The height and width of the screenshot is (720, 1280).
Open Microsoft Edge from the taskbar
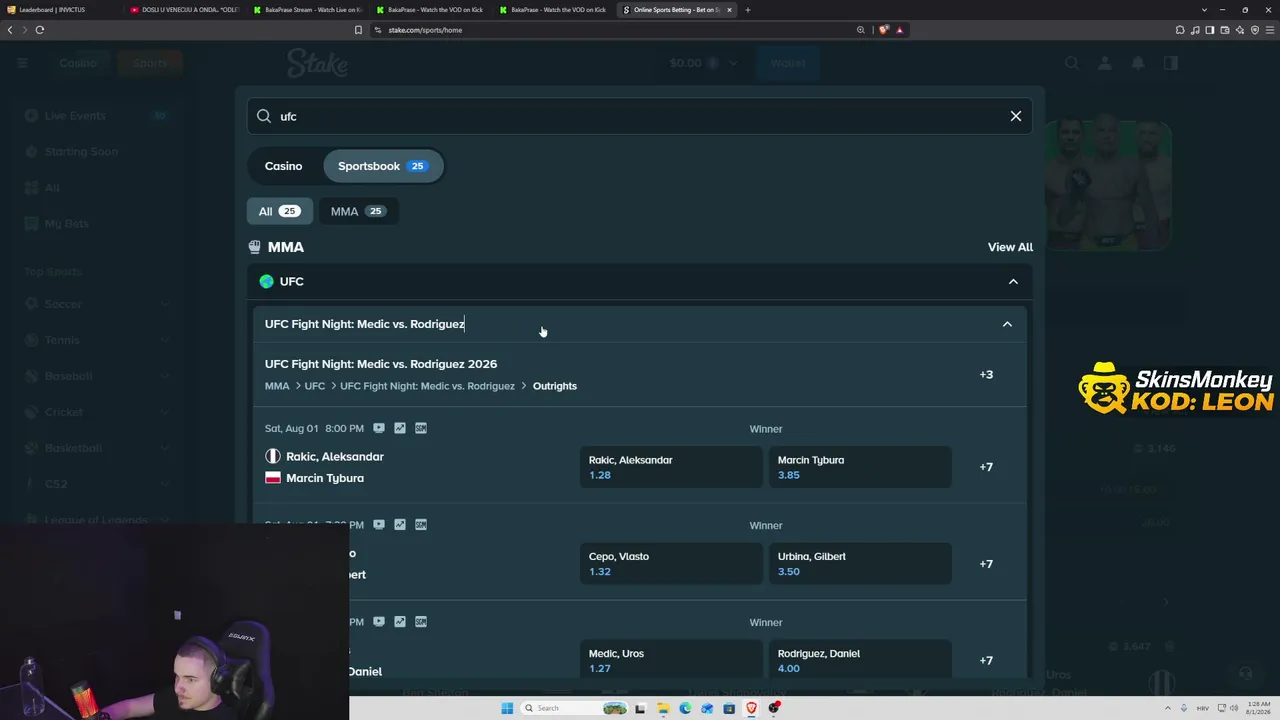685,708
